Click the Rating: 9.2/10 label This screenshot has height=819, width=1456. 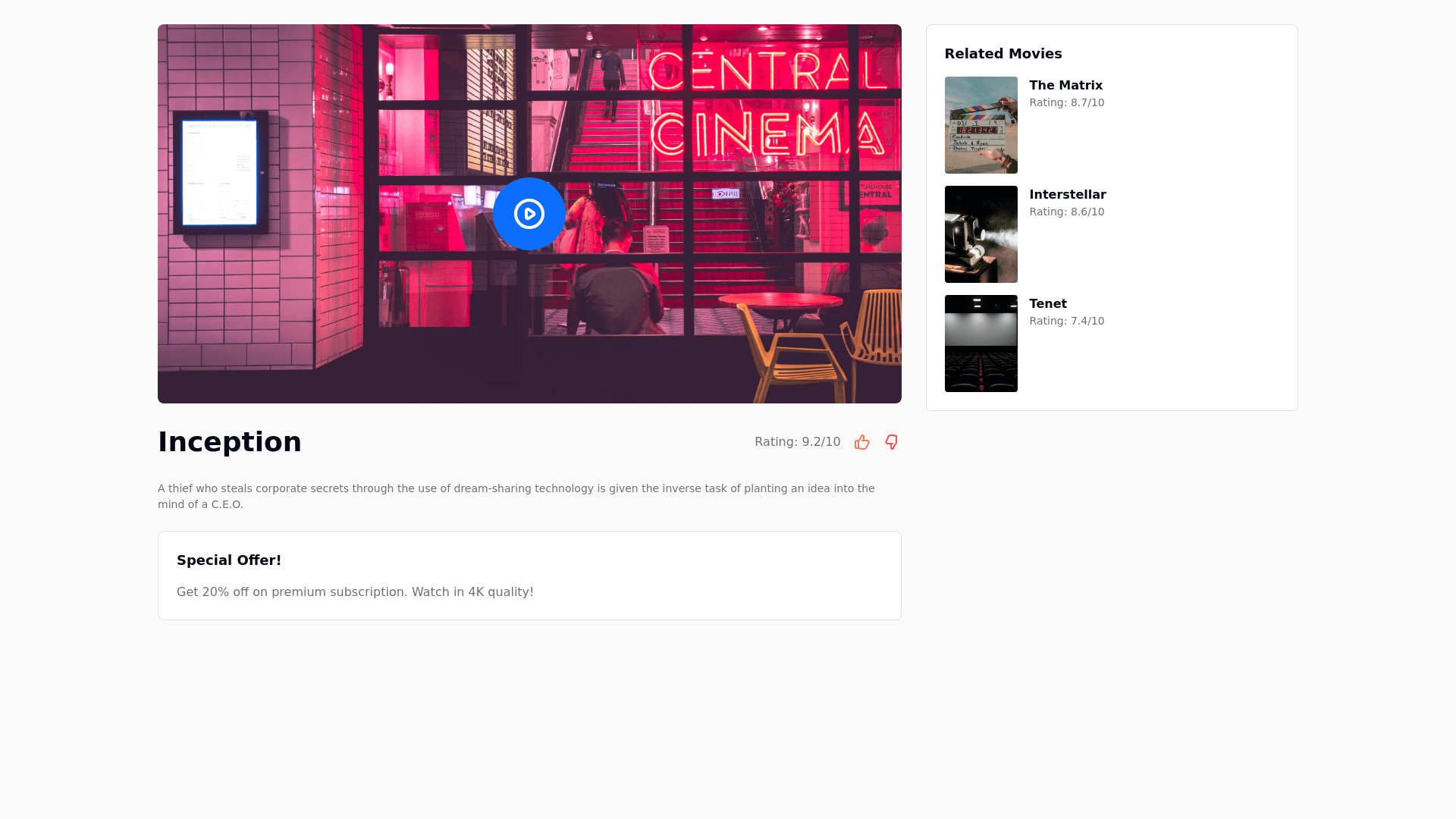point(797,442)
